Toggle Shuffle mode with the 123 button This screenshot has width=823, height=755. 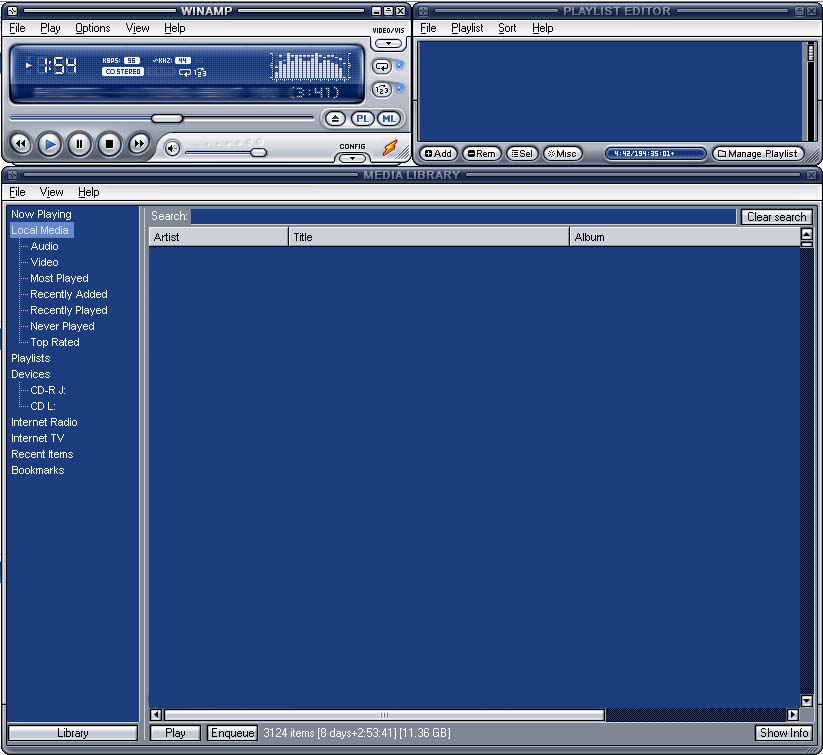(x=382, y=90)
